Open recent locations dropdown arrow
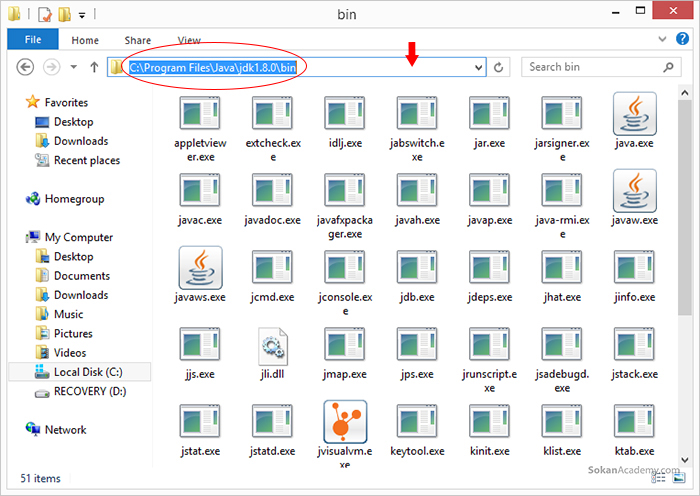This screenshot has width=700, height=496. tap(74, 67)
